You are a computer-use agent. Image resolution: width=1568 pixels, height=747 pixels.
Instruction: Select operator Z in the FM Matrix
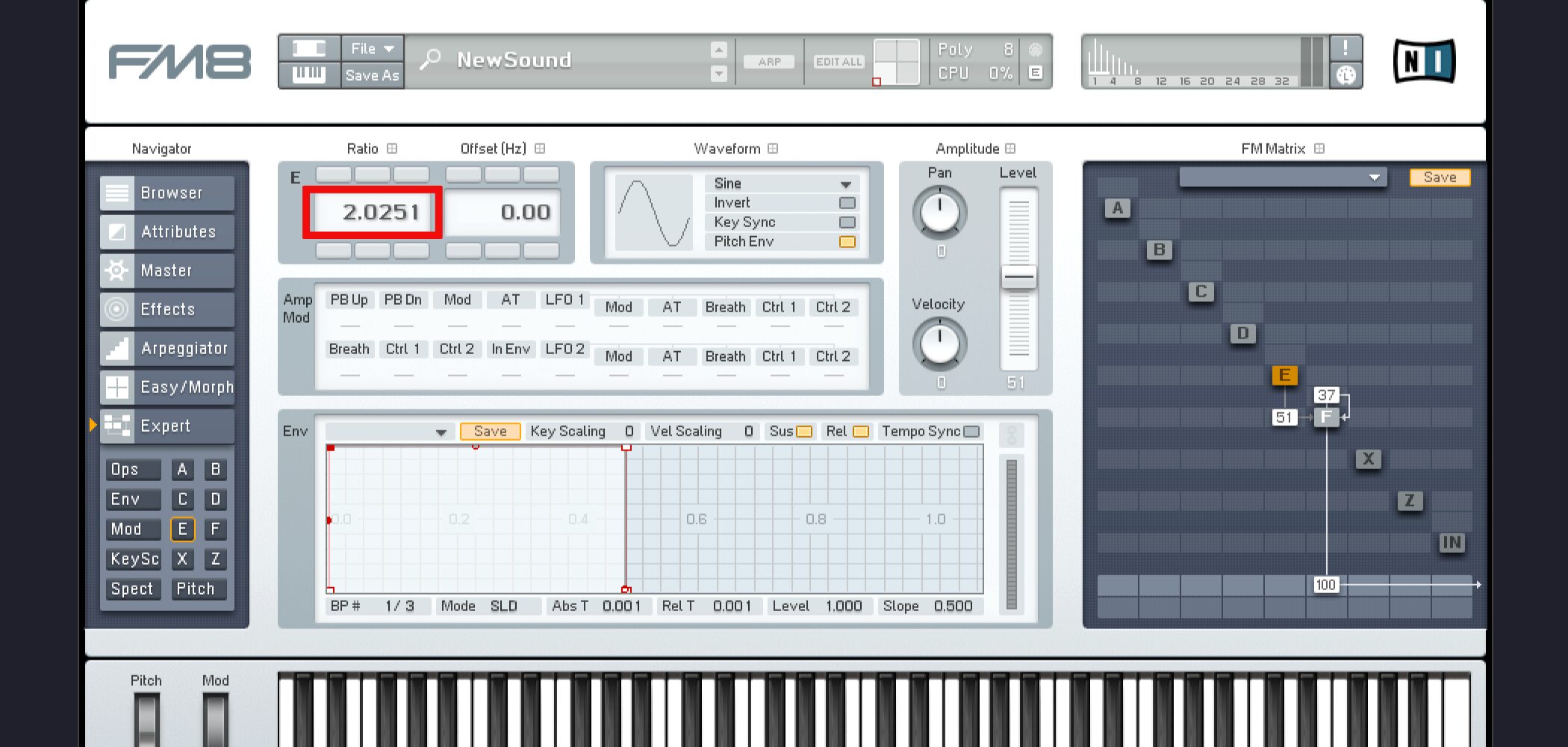[x=1410, y=500]
